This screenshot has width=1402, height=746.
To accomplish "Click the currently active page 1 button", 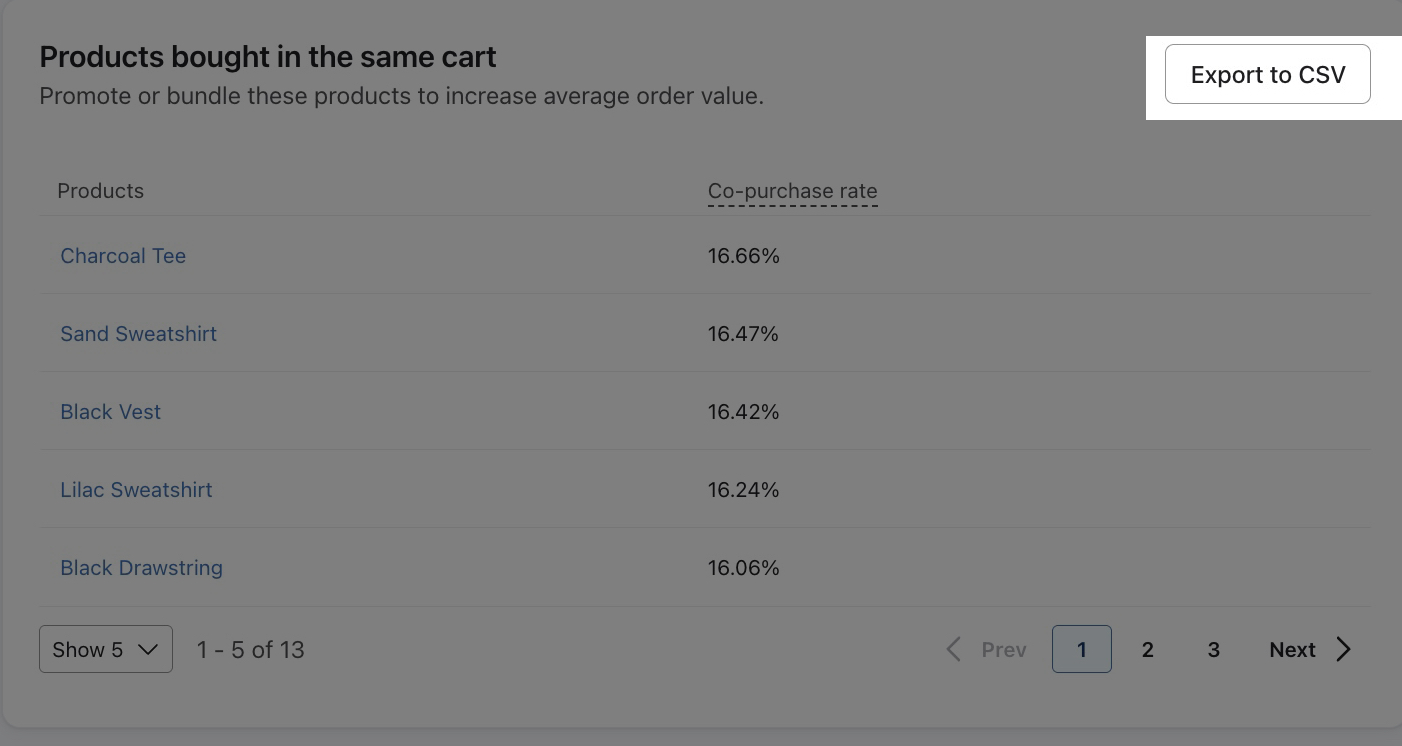I will 1081,650.
